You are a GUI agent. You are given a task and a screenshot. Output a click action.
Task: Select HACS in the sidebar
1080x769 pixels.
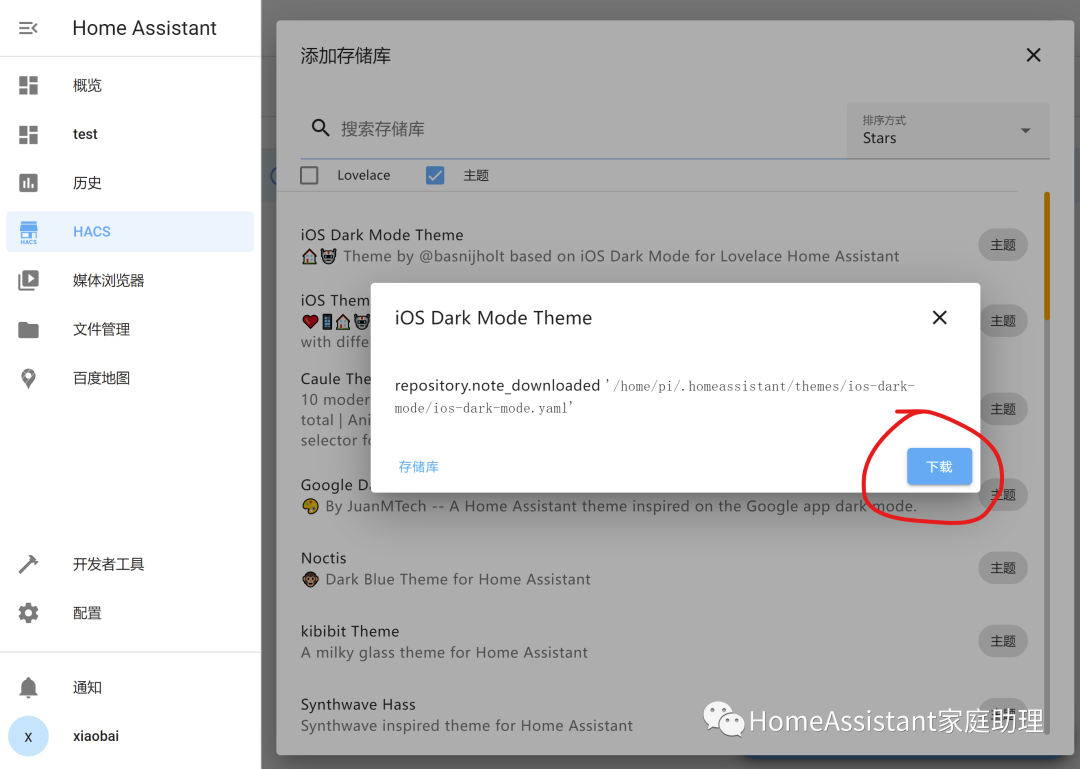point(129,232)
